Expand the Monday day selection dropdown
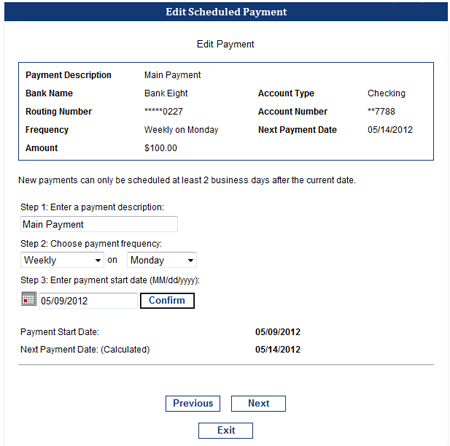The image size is (450, 446). [x=162, y=260]
